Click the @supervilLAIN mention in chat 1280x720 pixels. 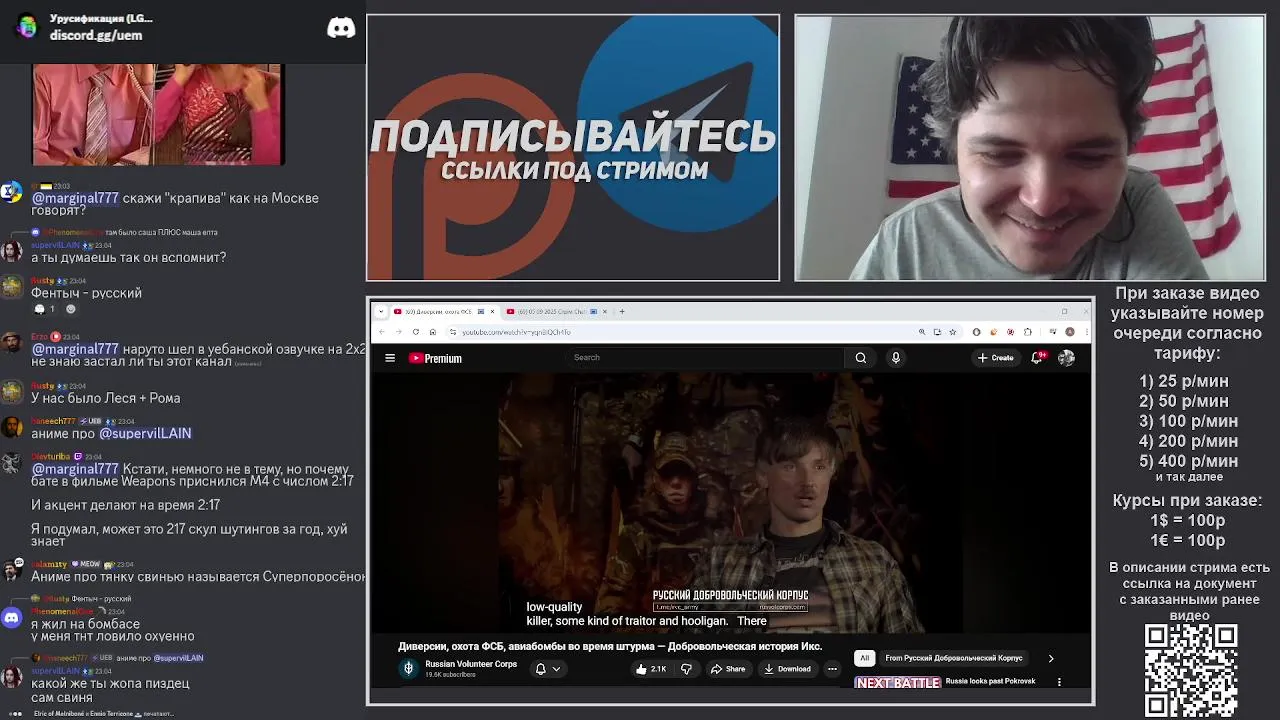pyautogui.click(x=145, y=434)
